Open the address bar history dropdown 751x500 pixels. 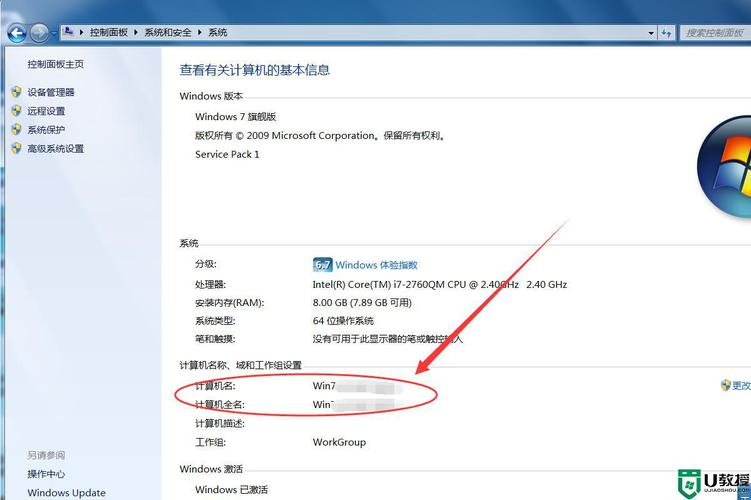click(x=651, y=33)
